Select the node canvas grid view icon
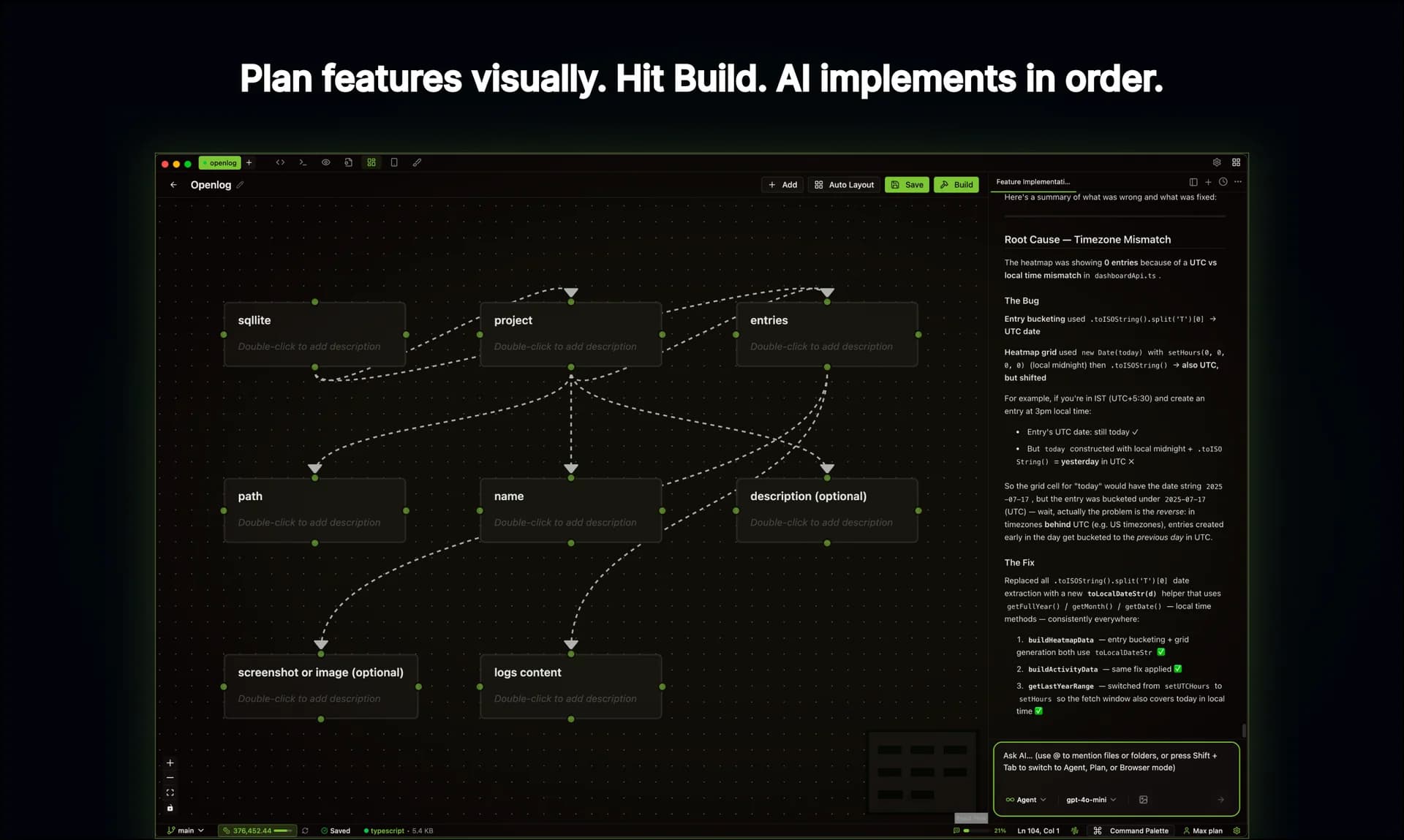Screen dimensions: 1404x840 [x=372, y=162]
